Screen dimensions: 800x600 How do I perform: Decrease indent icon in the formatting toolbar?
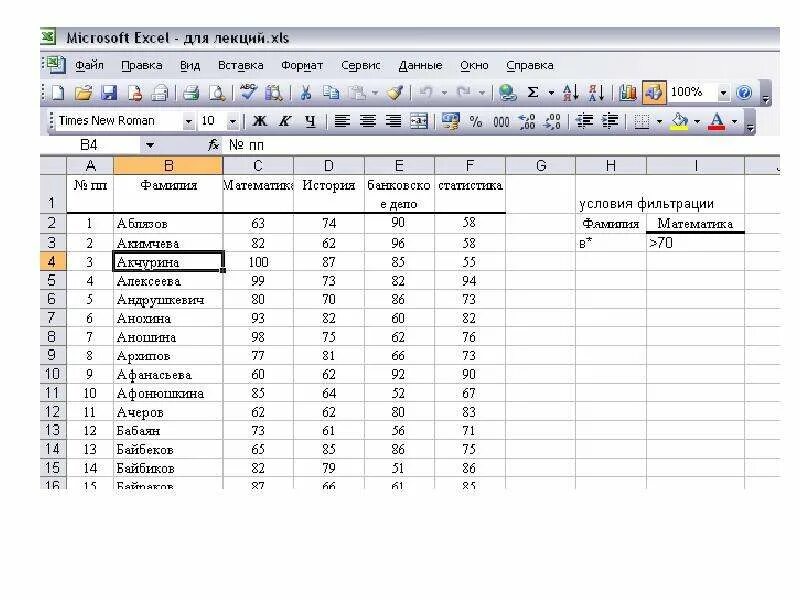584,121
